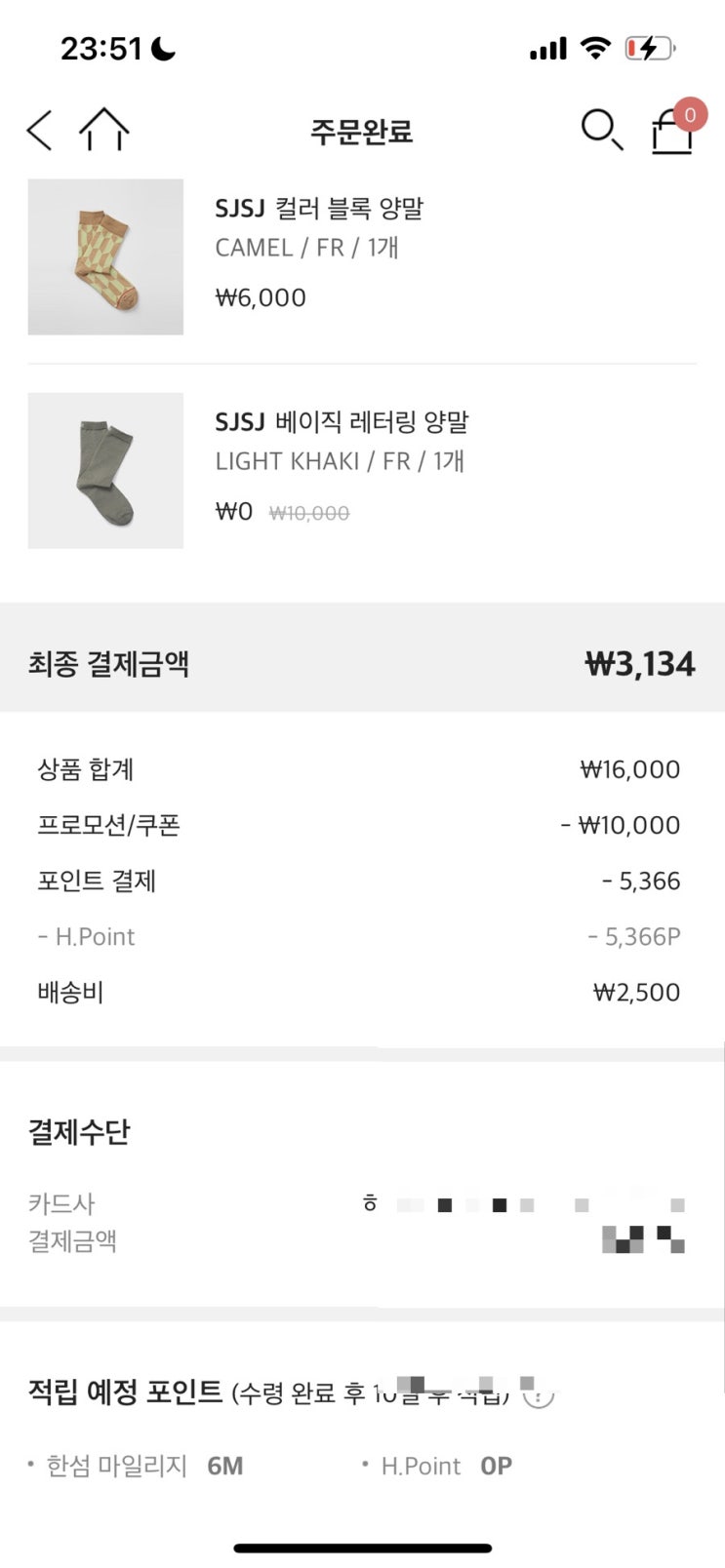This screenshot has height=1568, width=725.
Task: Tap the H.Point 0P accrual entry
Action: [x=437, y=1466]
